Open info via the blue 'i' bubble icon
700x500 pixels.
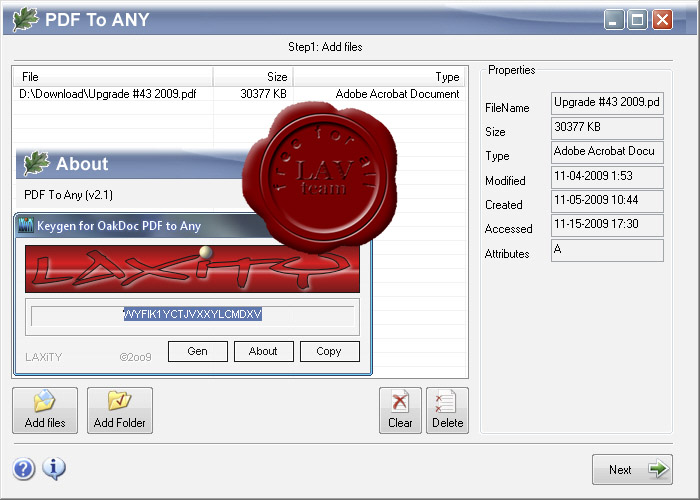[x=54, y=468]
